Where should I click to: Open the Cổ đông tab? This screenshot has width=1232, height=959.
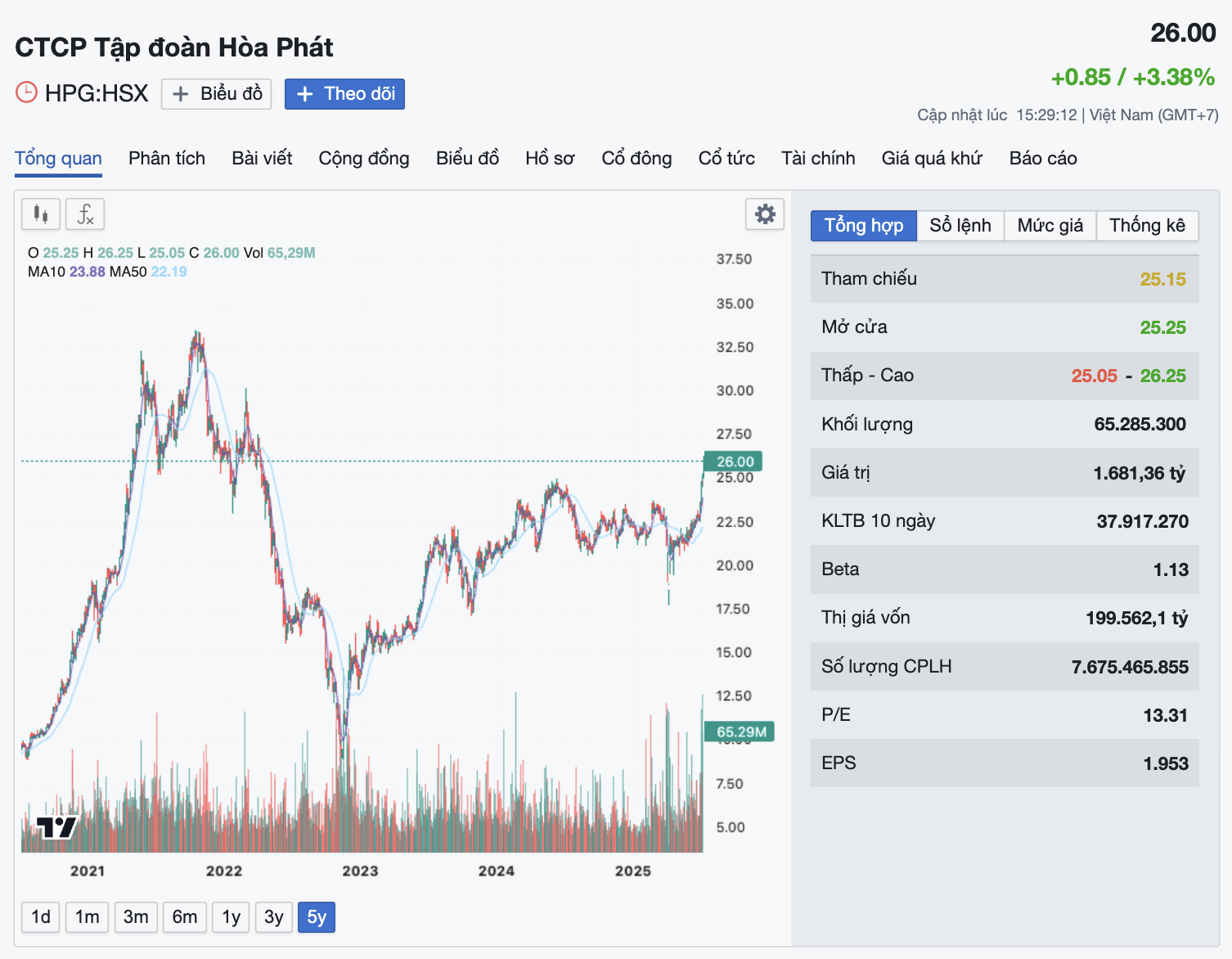[x=636, y=158]
